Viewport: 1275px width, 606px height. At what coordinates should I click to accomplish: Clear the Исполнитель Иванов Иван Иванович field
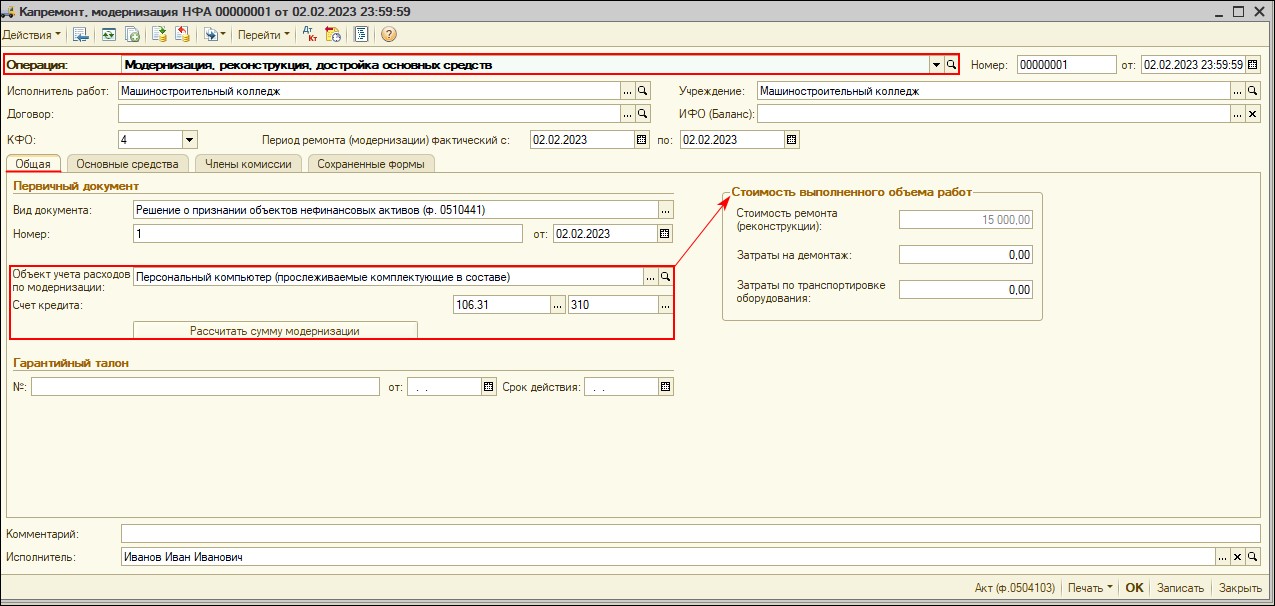pyautogui.click(x=1237, y=557)
